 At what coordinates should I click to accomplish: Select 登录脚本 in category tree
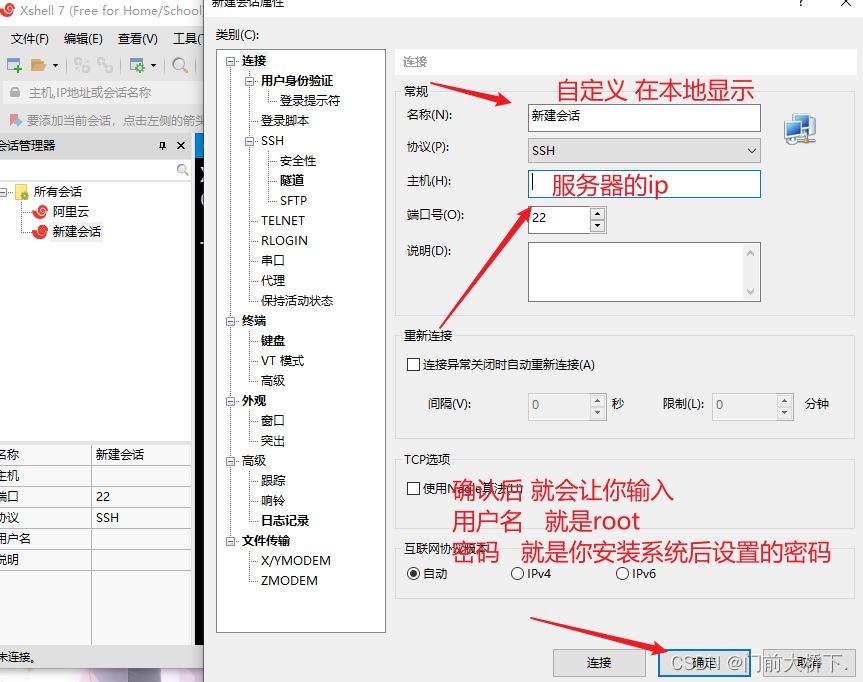(285, 121)
